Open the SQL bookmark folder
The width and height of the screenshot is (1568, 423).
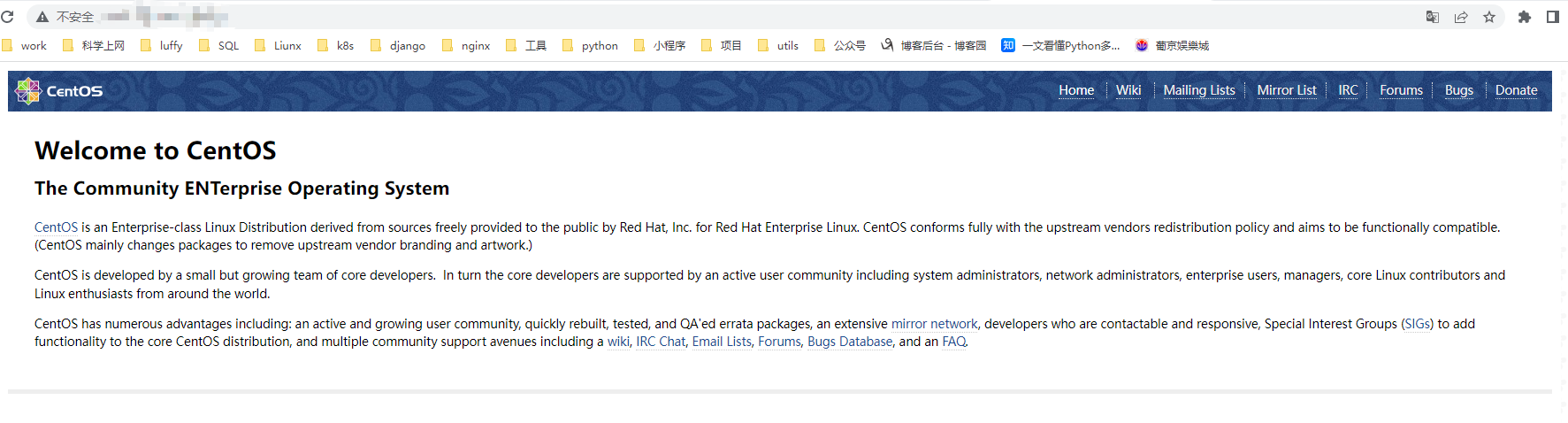[x=219, y=45]
